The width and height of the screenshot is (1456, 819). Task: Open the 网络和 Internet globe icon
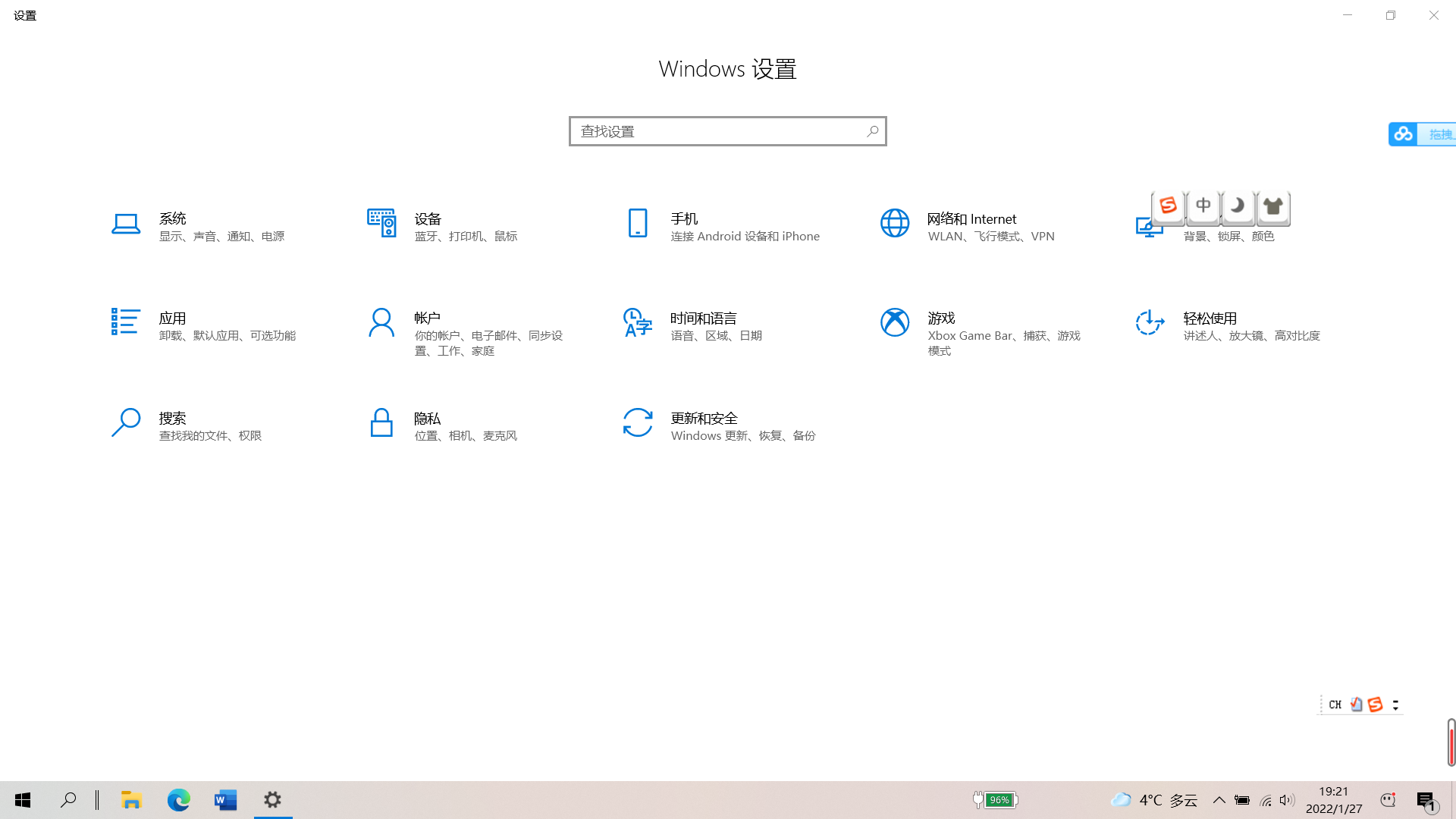point(895,223)
